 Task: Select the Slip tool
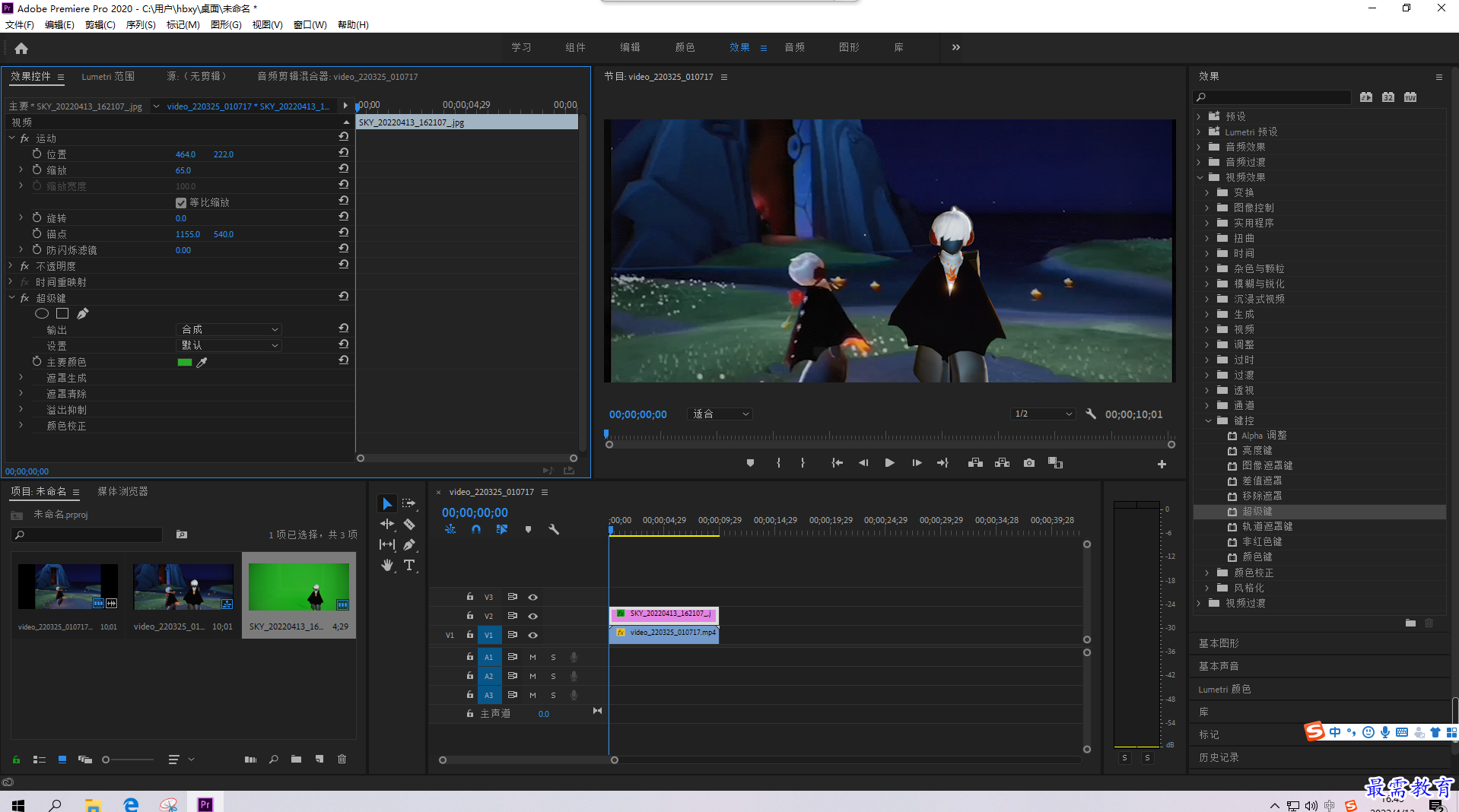coord(387,544)
